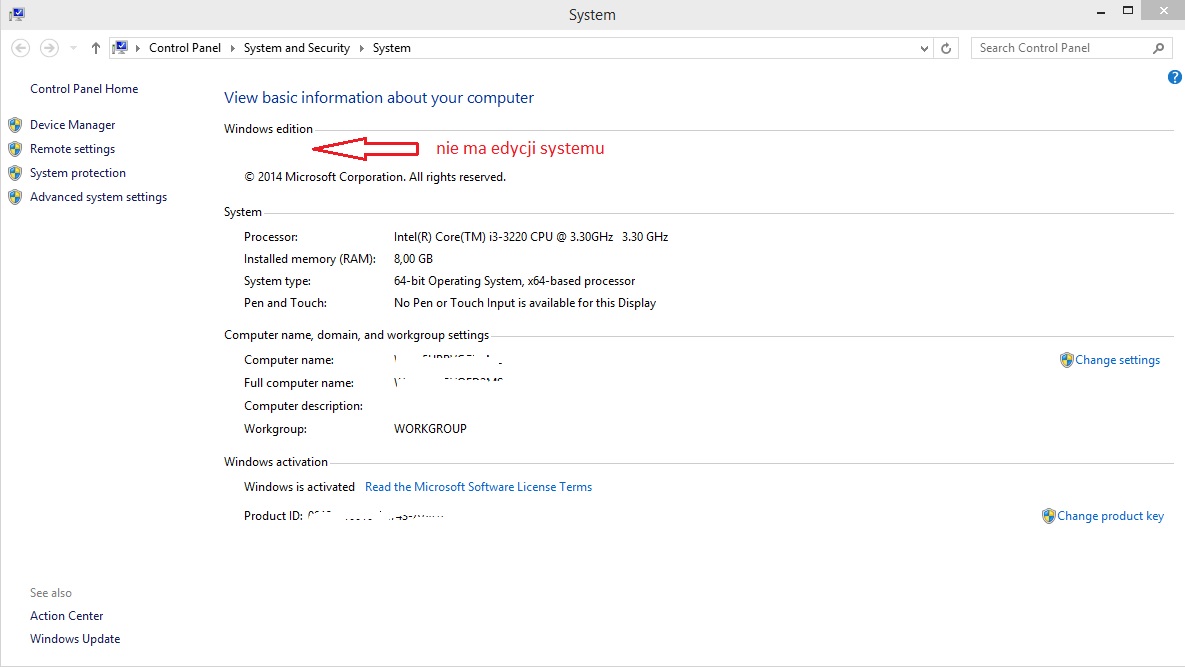Read the Microsoft Software License Terms

click(478, 487)
